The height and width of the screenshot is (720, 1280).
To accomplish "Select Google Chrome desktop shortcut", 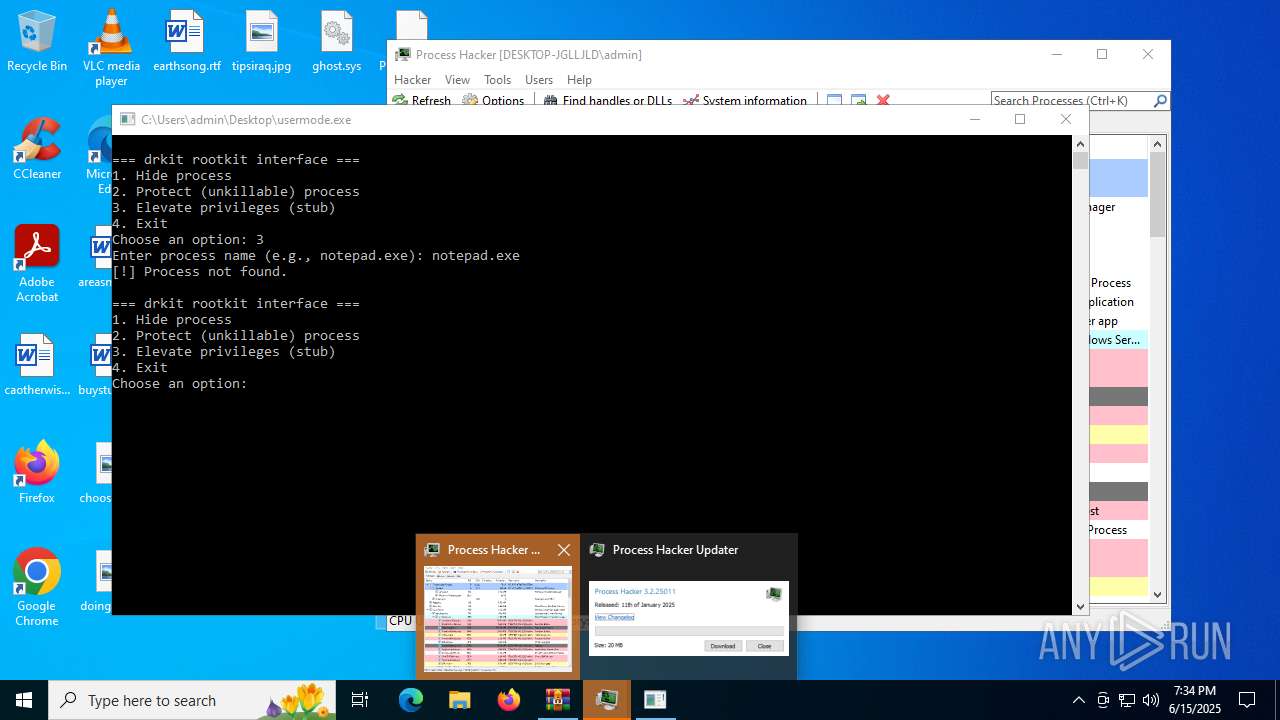I will 37,587.
